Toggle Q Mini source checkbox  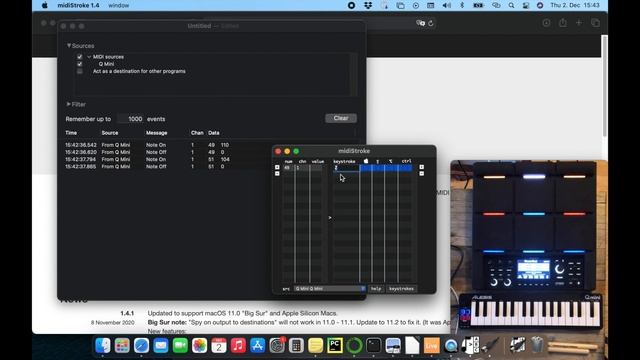click(x=80, y=64)
